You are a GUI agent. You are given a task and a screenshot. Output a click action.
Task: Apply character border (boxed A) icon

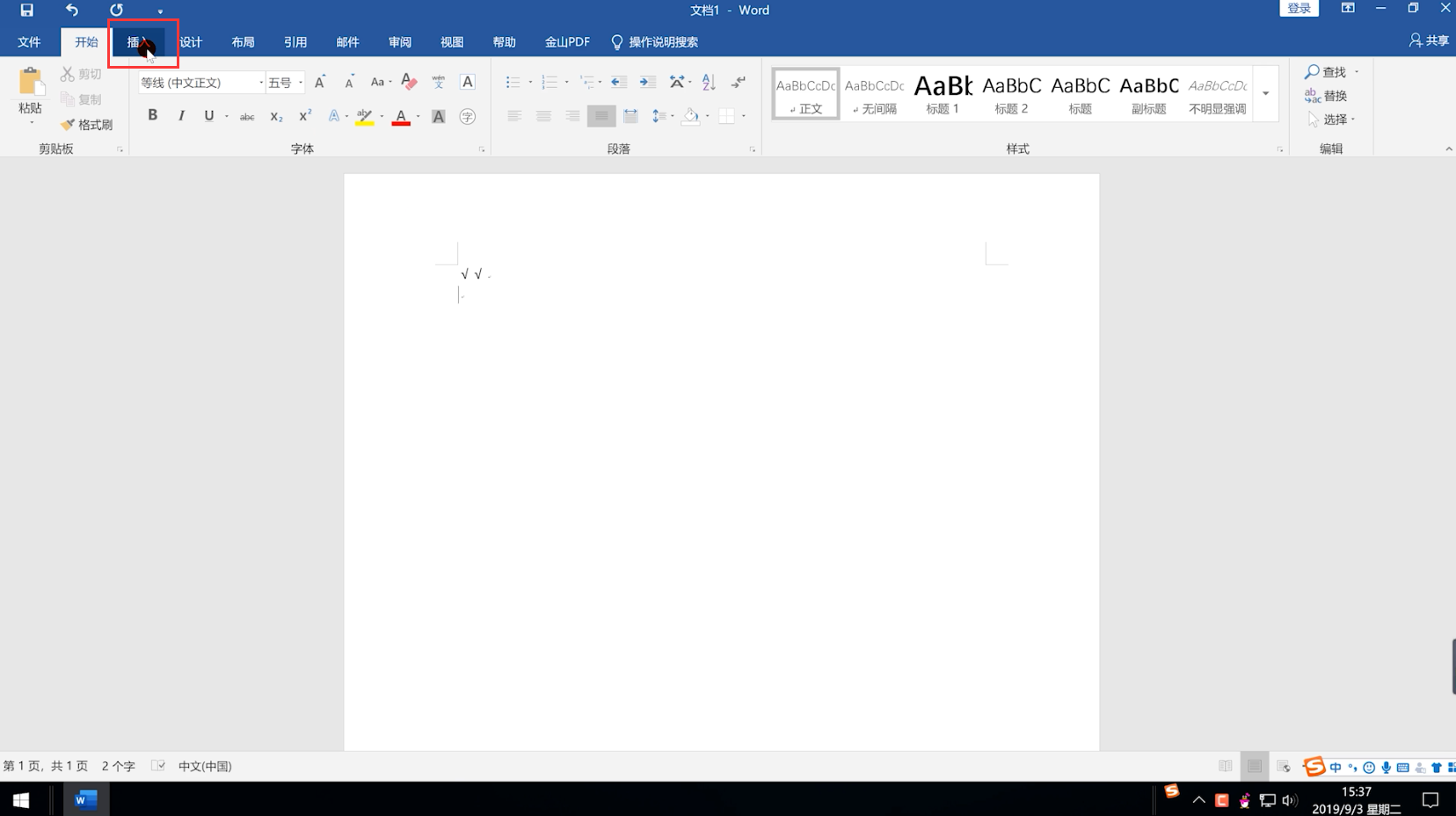coord(468,82)
